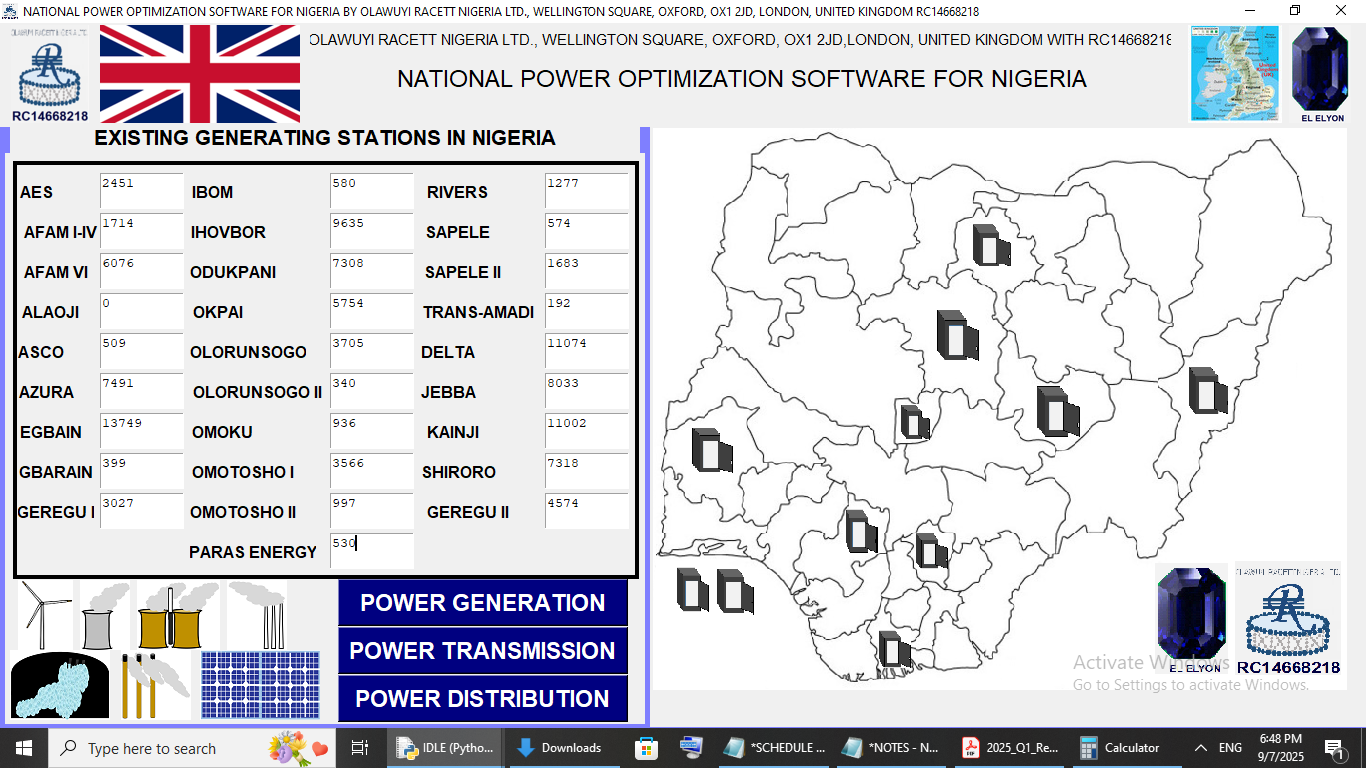Click the KAINJI value input field
1366x768 pixels.
pos(586,431)
